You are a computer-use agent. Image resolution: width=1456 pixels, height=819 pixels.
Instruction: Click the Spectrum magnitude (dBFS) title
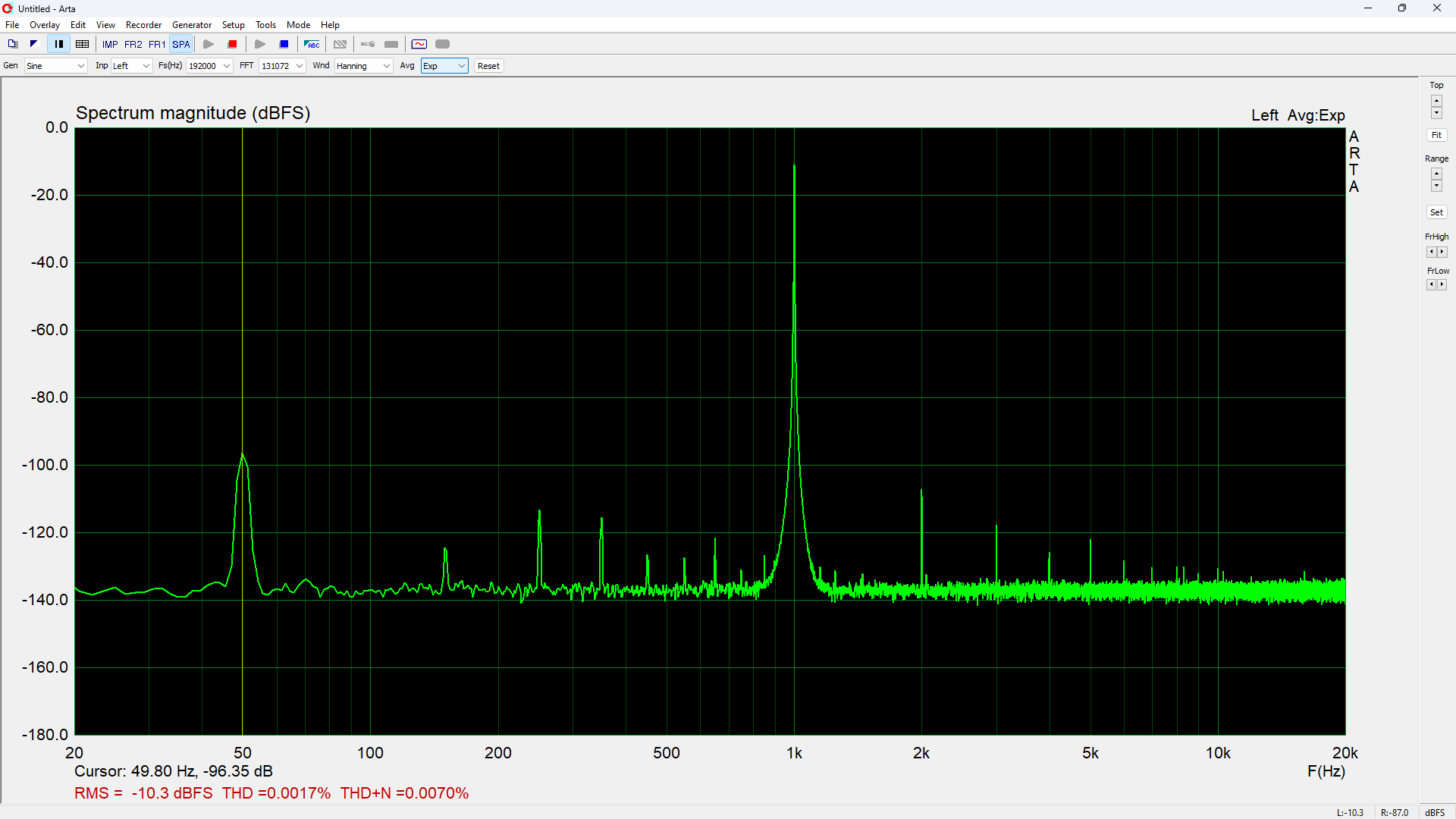(x=193, y=113)
